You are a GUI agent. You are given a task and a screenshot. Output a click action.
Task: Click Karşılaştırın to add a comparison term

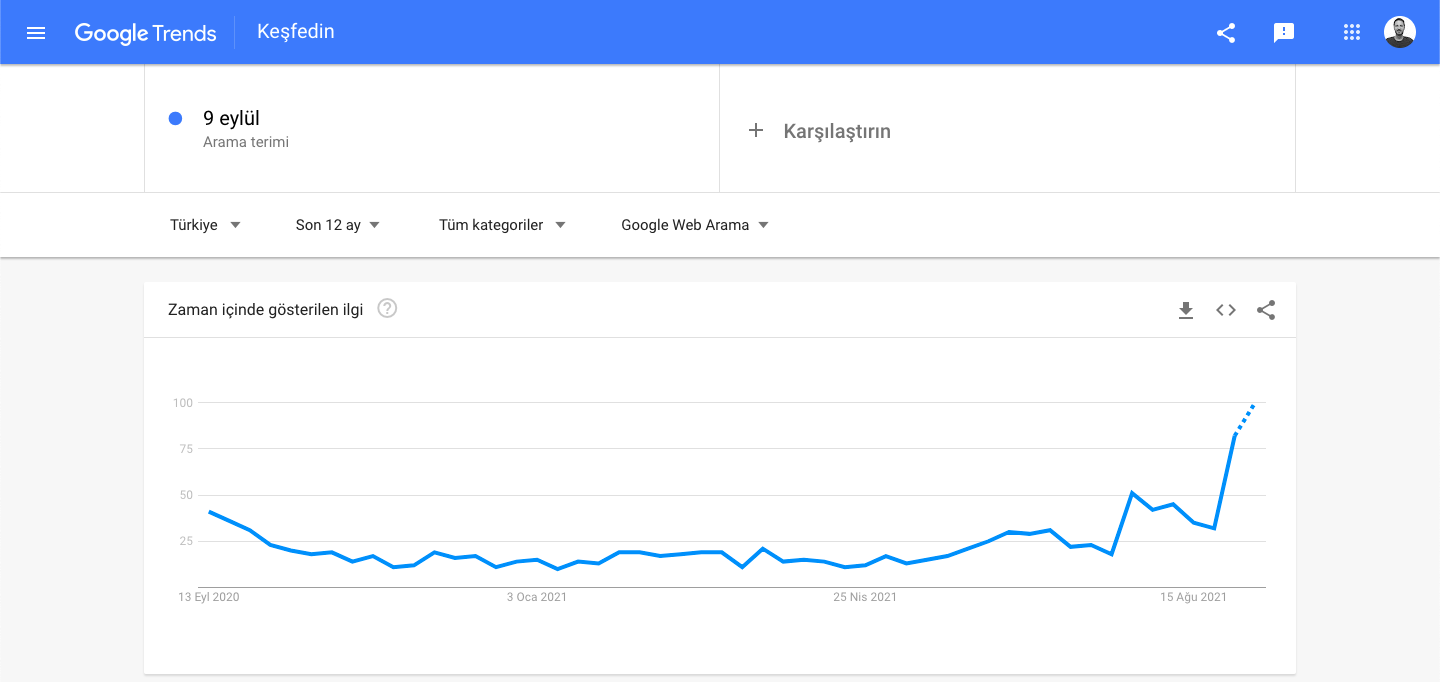pos(837,131)
